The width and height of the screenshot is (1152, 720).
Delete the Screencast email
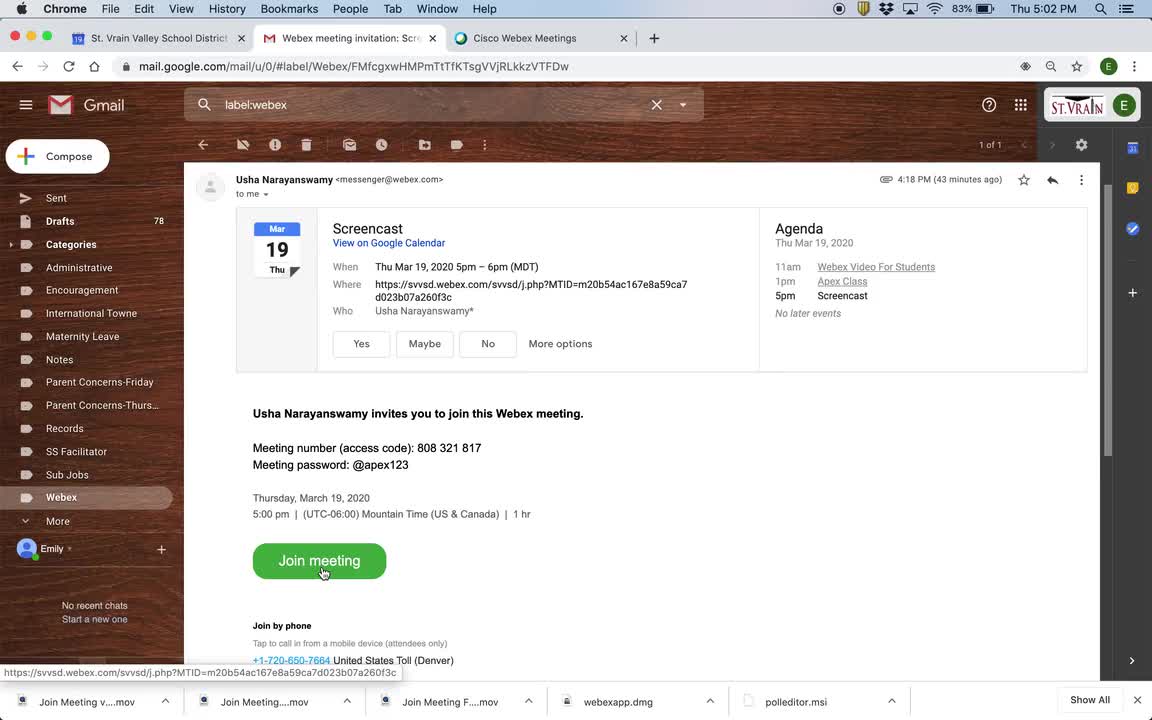[x=306, y=145]
